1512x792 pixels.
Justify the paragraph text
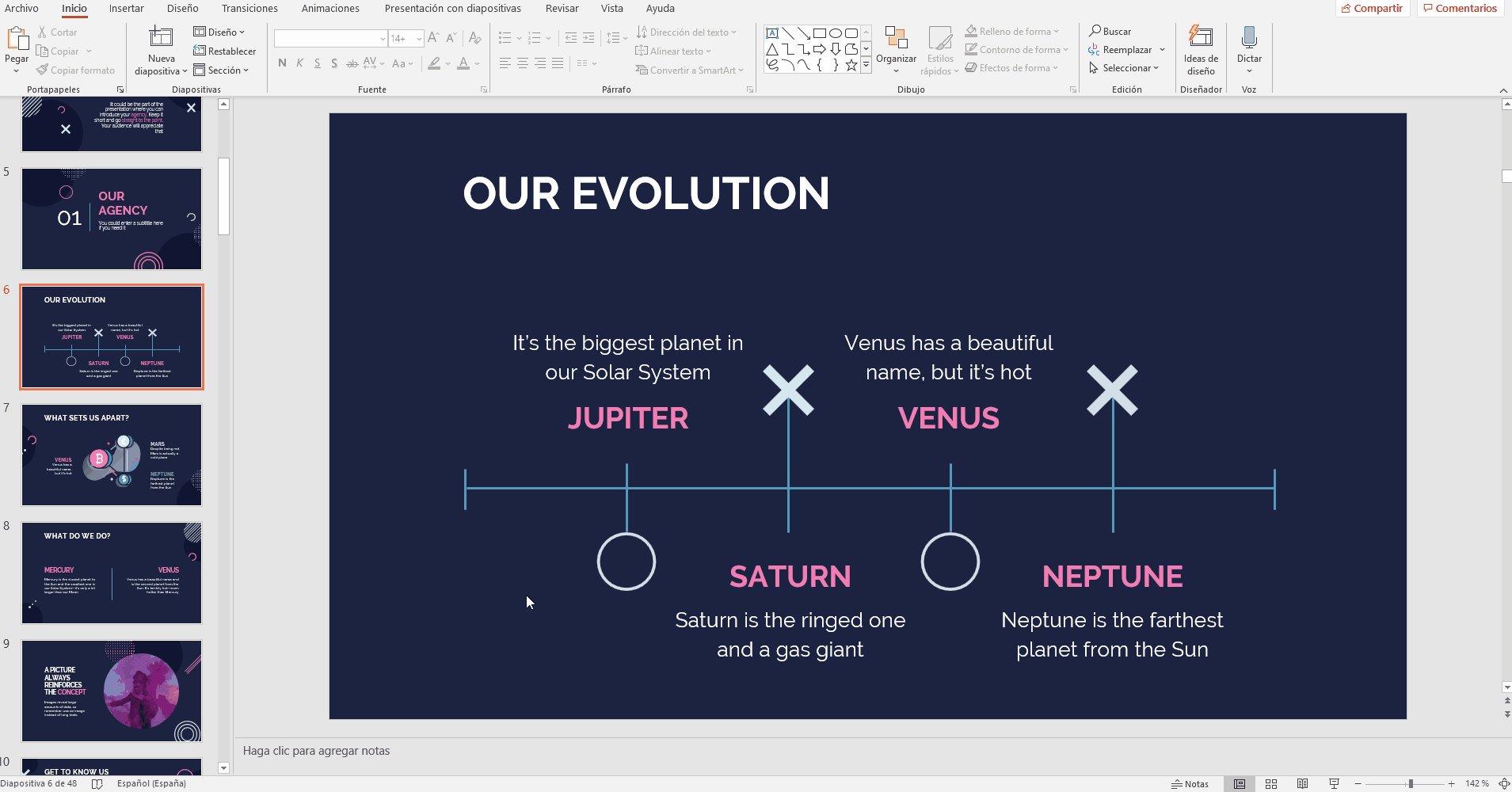point(558,63)
